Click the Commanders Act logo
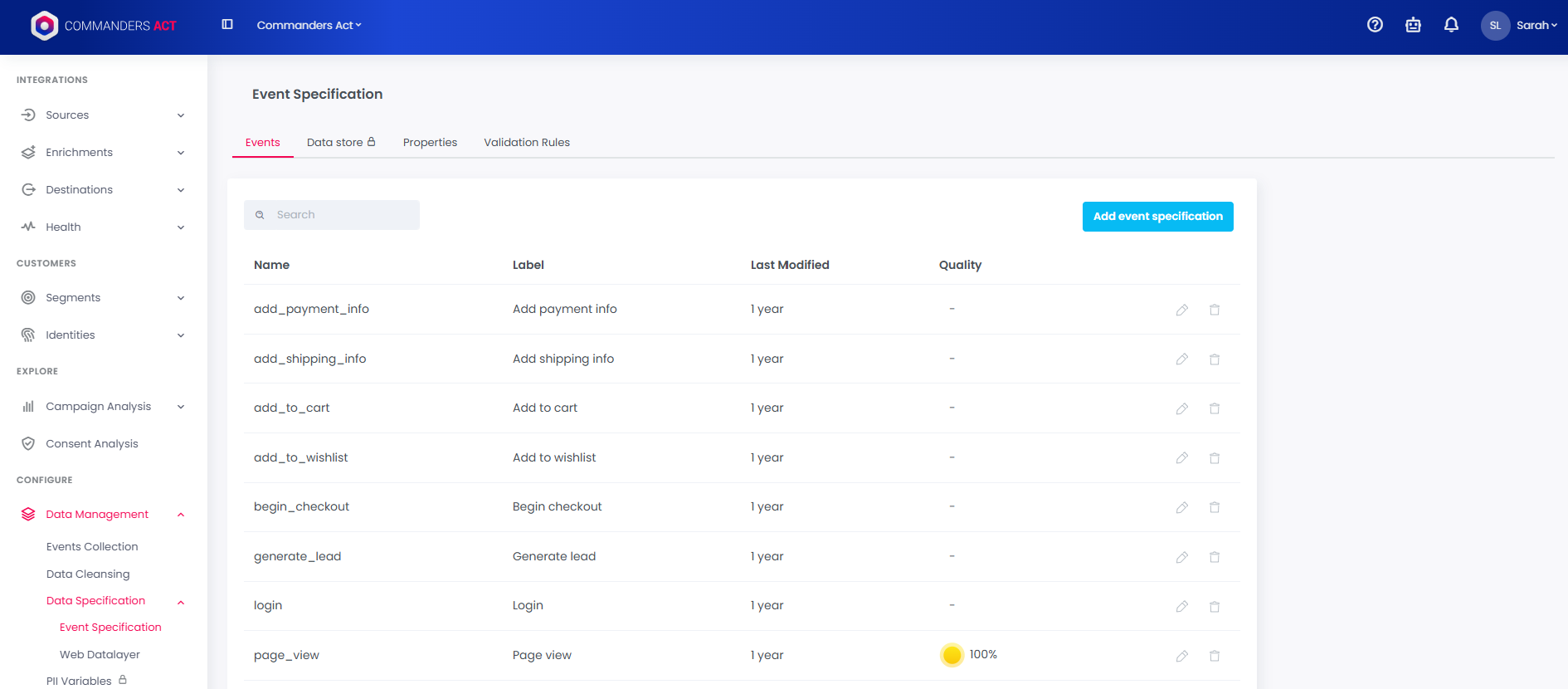The height and width of the screenshot is (689, 1568). click(104, 26)
